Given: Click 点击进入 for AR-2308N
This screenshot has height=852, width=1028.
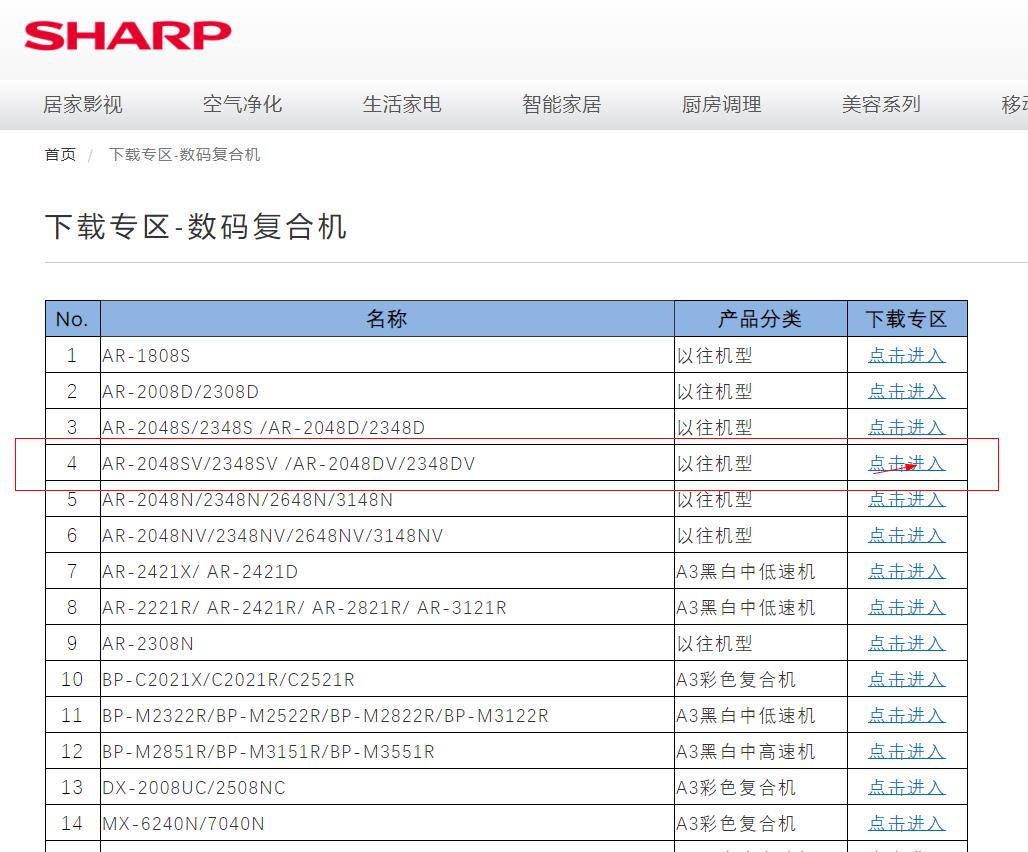Looking at the screenshot, I should (x=906, y=644).
